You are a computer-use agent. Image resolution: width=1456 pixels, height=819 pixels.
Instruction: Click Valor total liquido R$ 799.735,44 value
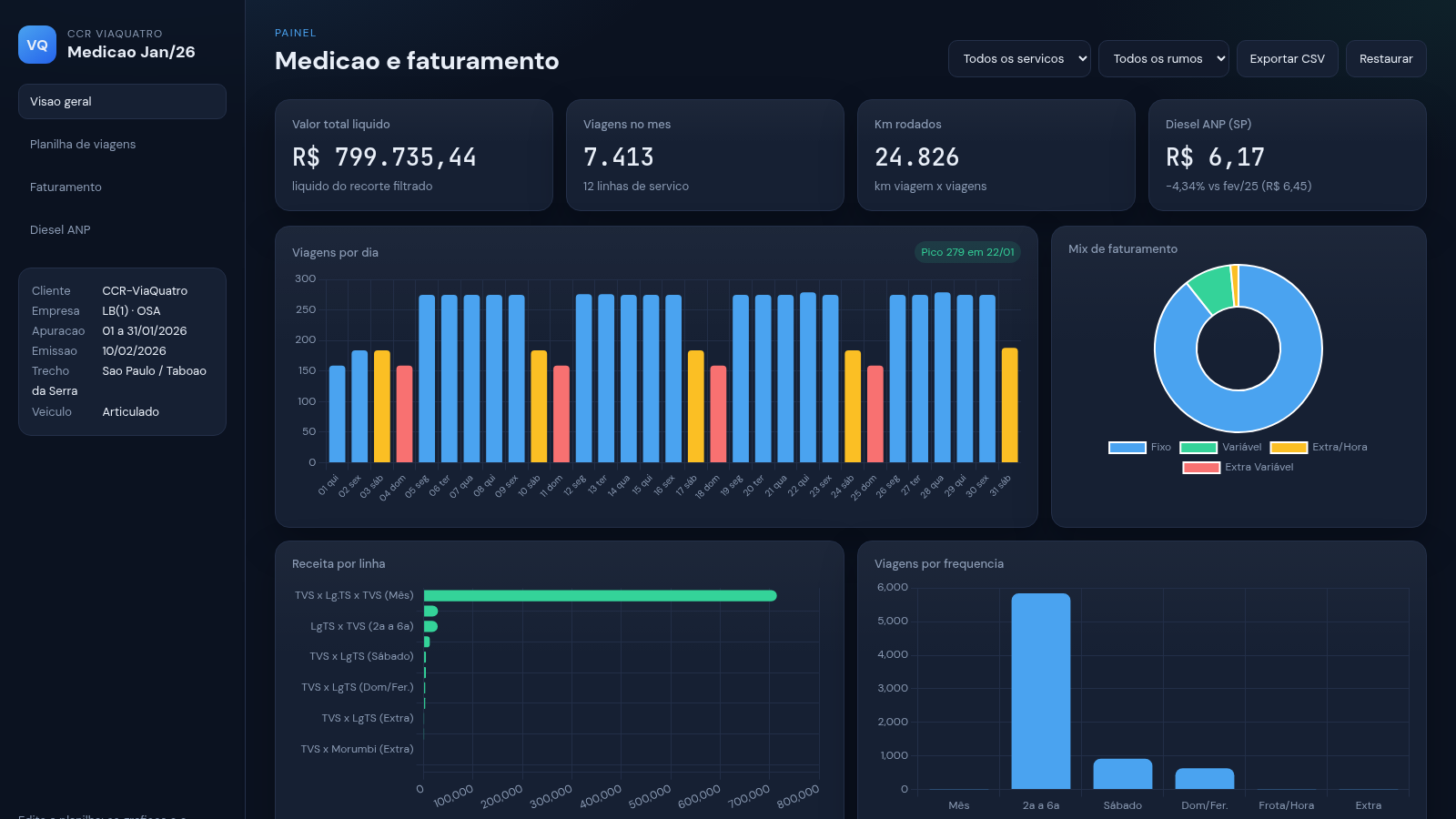384,157
